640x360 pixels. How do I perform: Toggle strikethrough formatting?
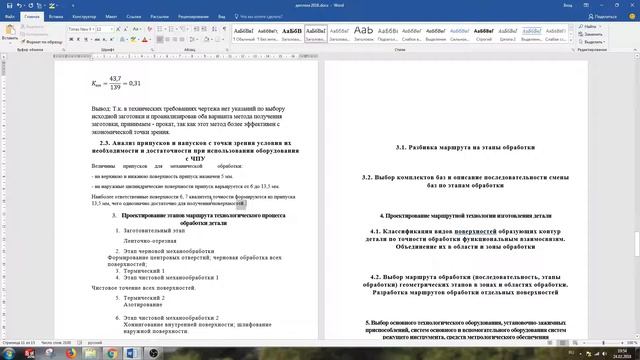pyautogui.click(x=97, y=40)
